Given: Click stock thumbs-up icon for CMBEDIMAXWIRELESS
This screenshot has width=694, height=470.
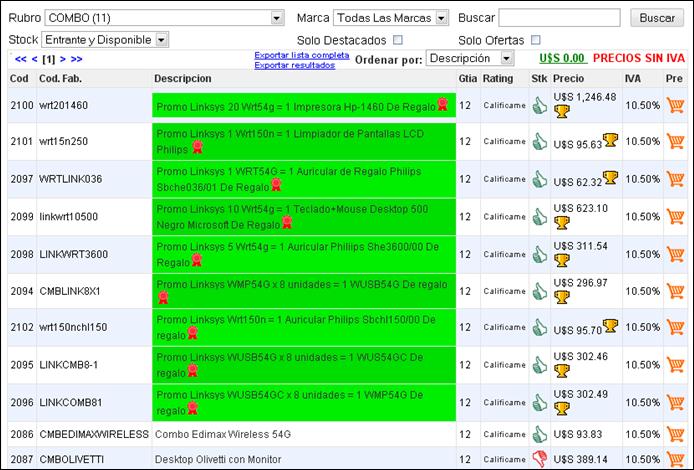Looking at the screenshot, I should click(x=540, y=434).
